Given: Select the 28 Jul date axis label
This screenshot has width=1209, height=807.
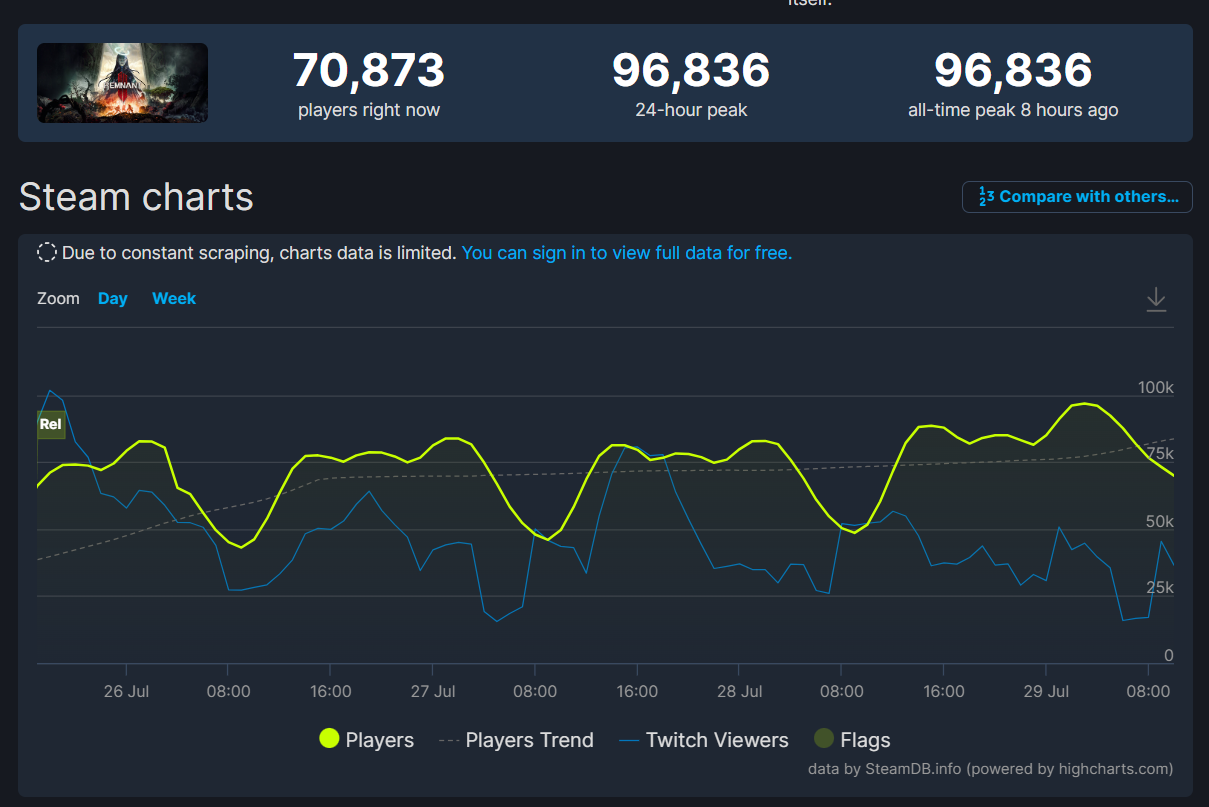Looking at the screenshot, I should tap(740, 691).
